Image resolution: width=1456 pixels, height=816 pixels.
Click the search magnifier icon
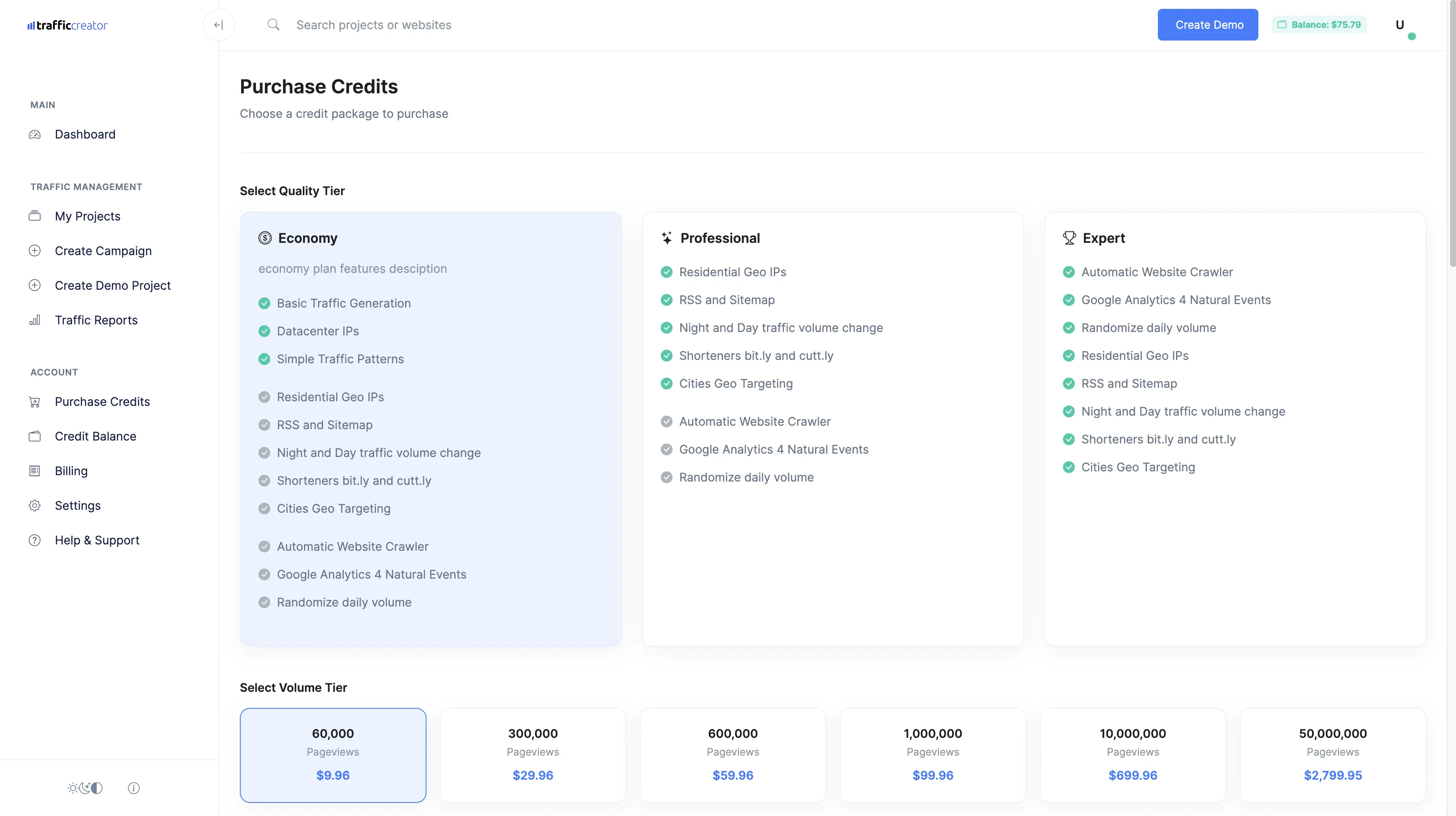click(x=274, y=25)
